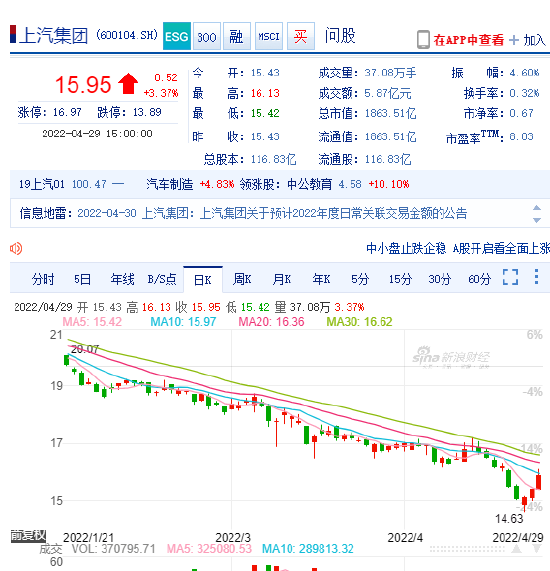Click the red up arrow price indicator

(x=128, y=84)
